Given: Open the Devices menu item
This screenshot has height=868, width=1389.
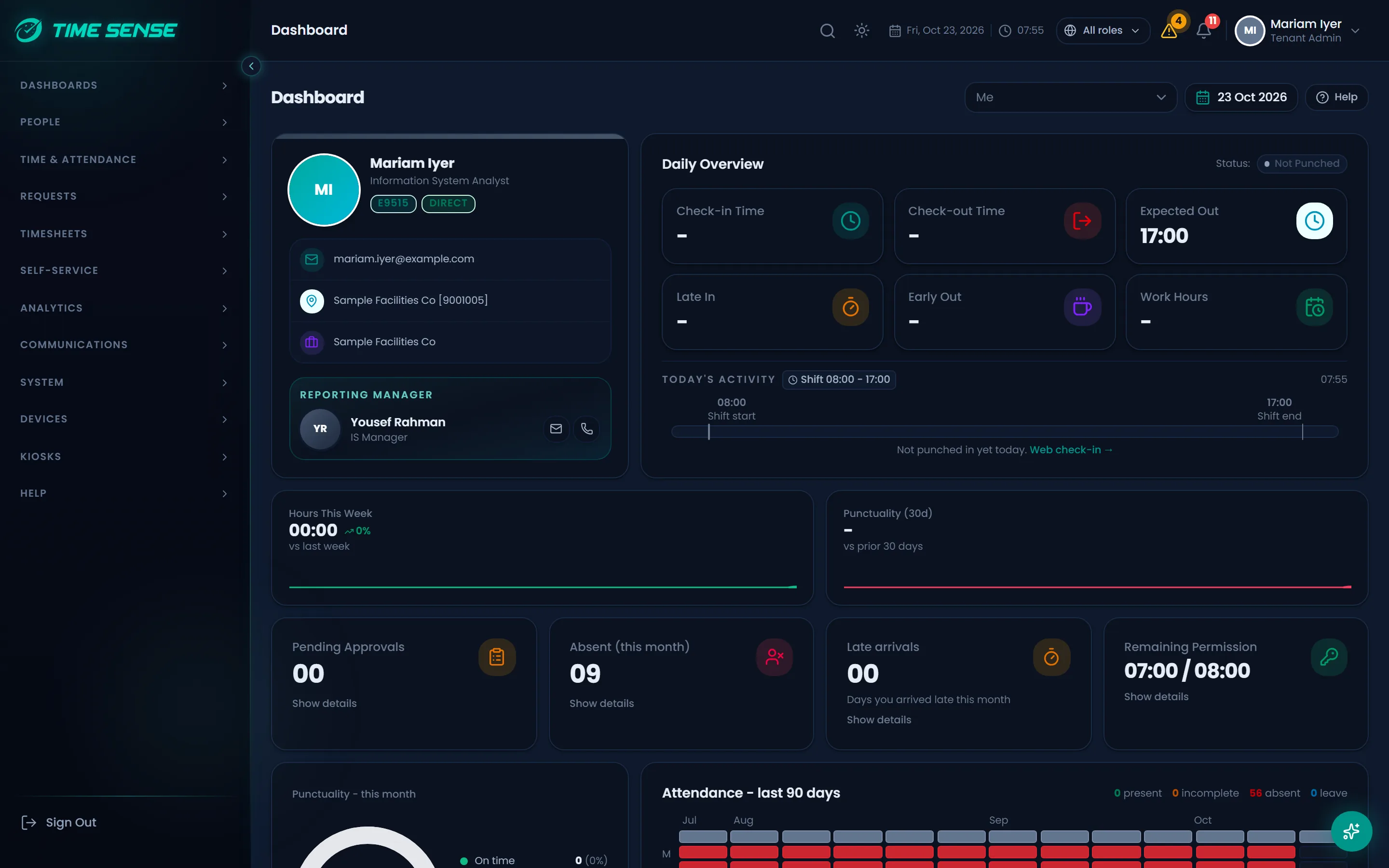Looking at the screenshot, I should click(x=124, y=419).
